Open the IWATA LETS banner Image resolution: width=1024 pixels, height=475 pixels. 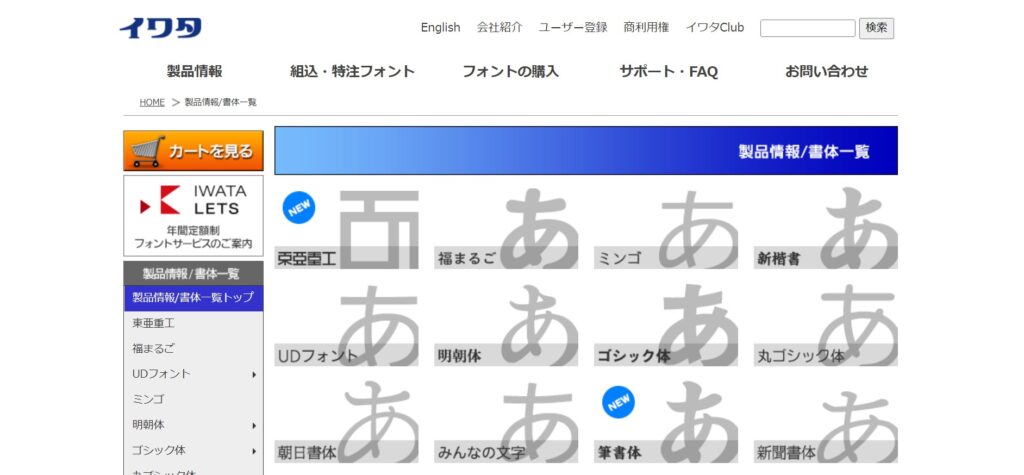click(x=193, y=216)
